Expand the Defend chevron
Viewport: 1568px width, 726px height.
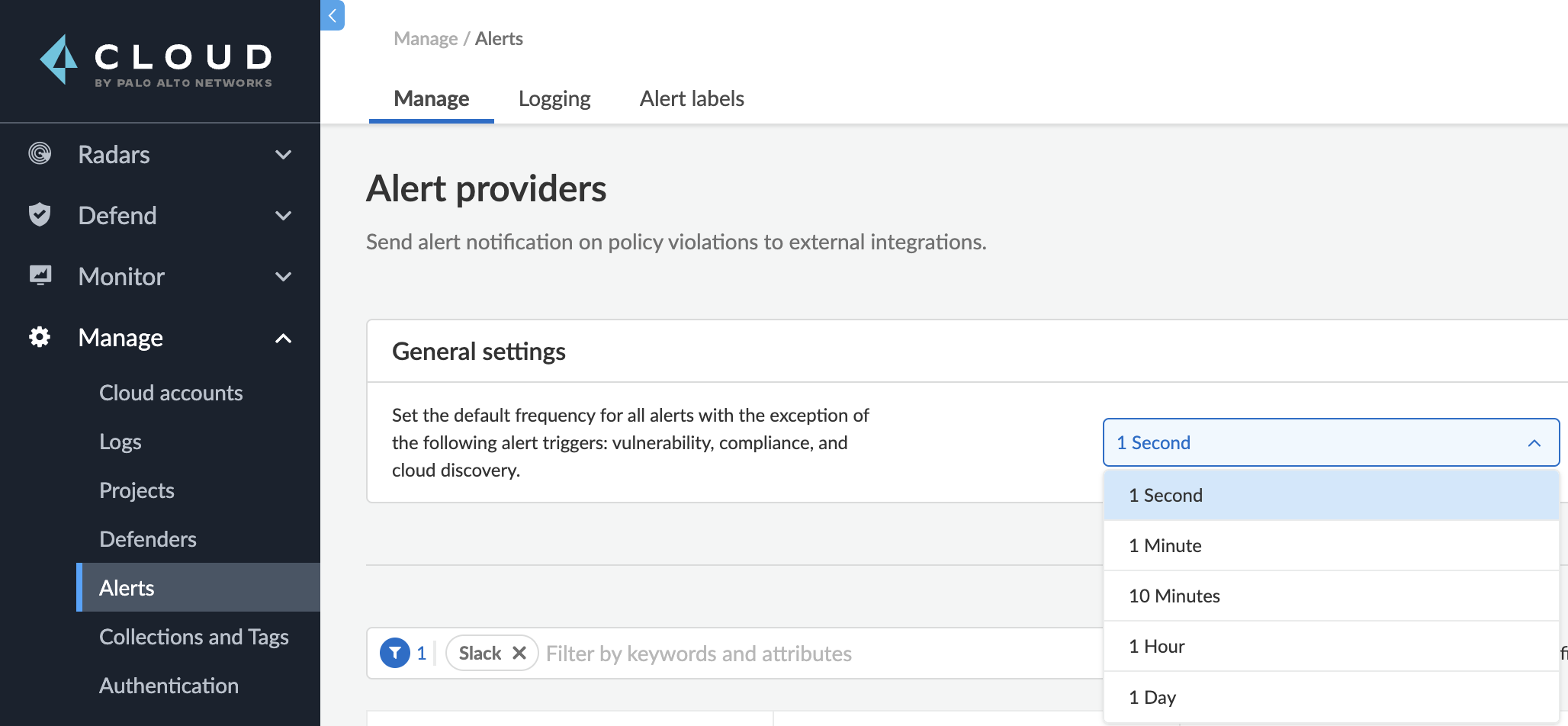click(283, 216)
